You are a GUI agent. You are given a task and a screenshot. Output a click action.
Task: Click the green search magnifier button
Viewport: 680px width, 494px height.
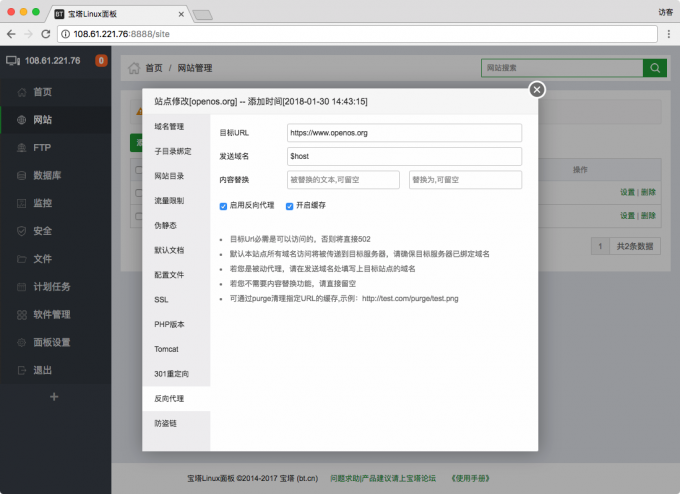click(654, 68)
